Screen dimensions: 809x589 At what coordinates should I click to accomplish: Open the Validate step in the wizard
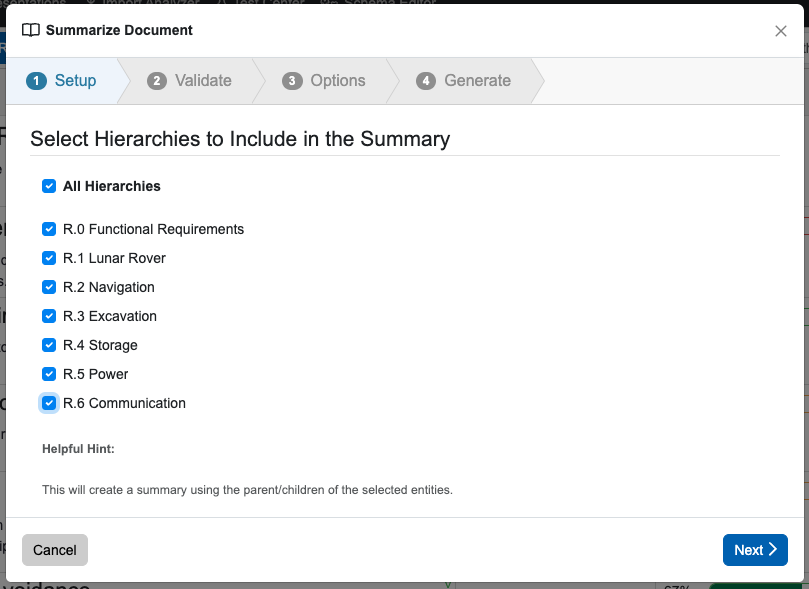click(201, 80)
